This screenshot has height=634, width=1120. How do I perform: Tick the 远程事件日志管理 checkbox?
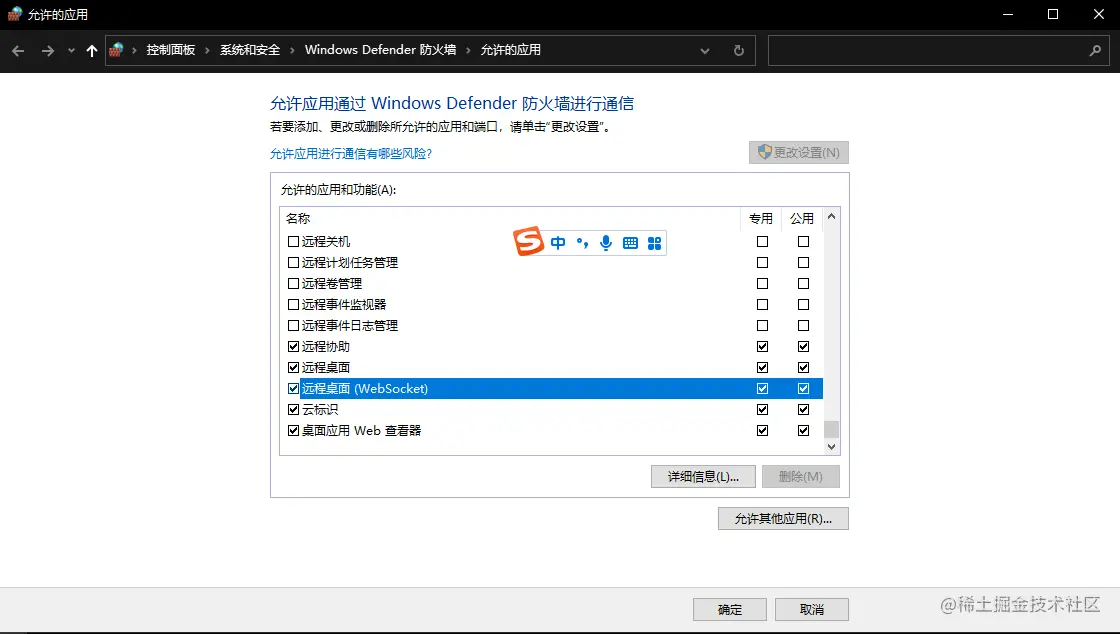[293, 326]
